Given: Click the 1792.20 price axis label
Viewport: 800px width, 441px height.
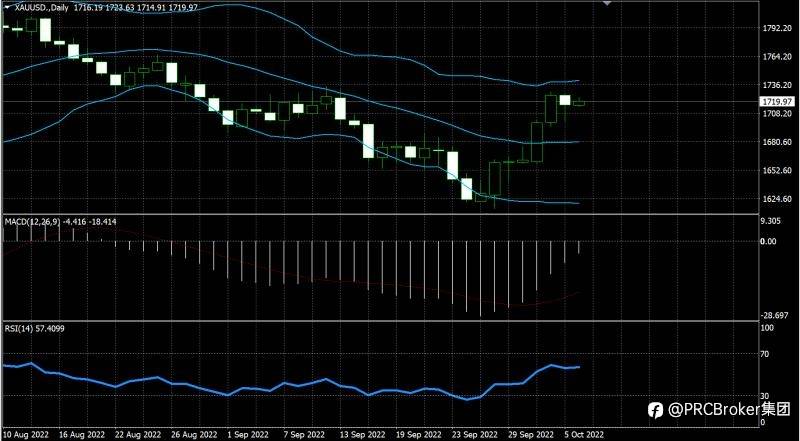Looking at the screenshot, I should [776, 29].
